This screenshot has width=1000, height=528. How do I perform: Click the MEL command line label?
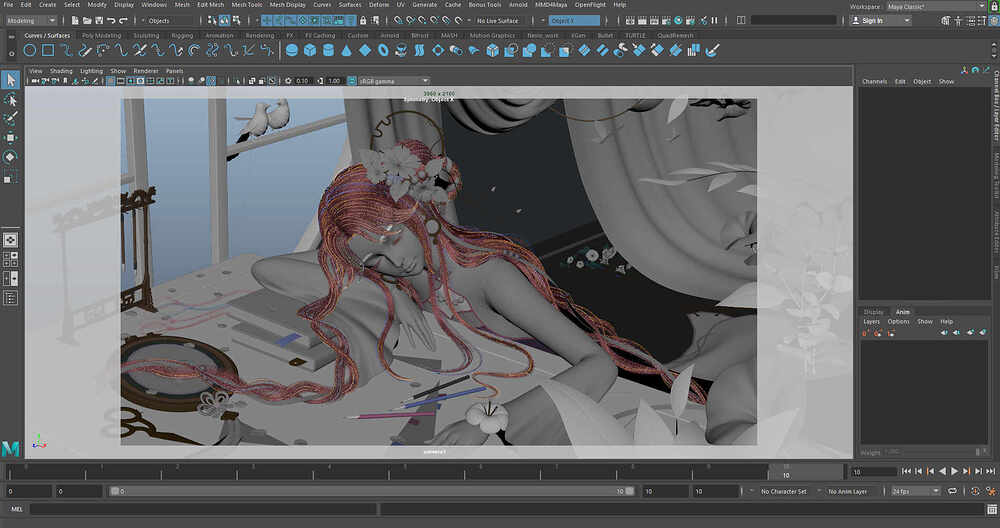[17, 509]
